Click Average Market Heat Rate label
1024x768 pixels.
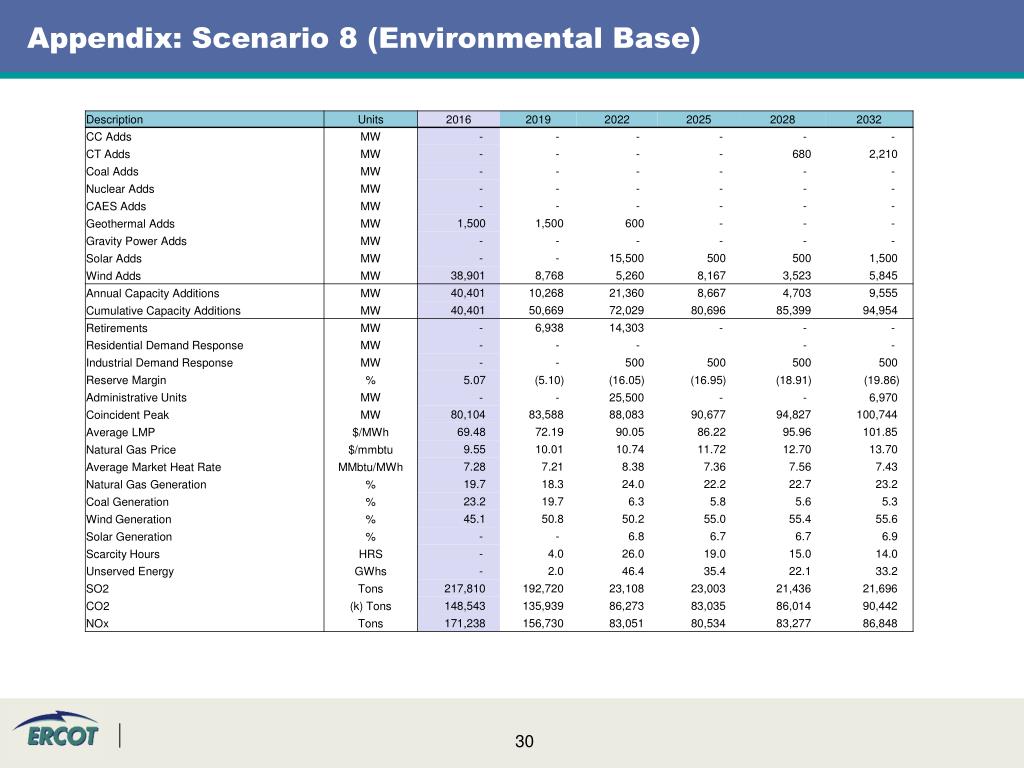[153, 467]
